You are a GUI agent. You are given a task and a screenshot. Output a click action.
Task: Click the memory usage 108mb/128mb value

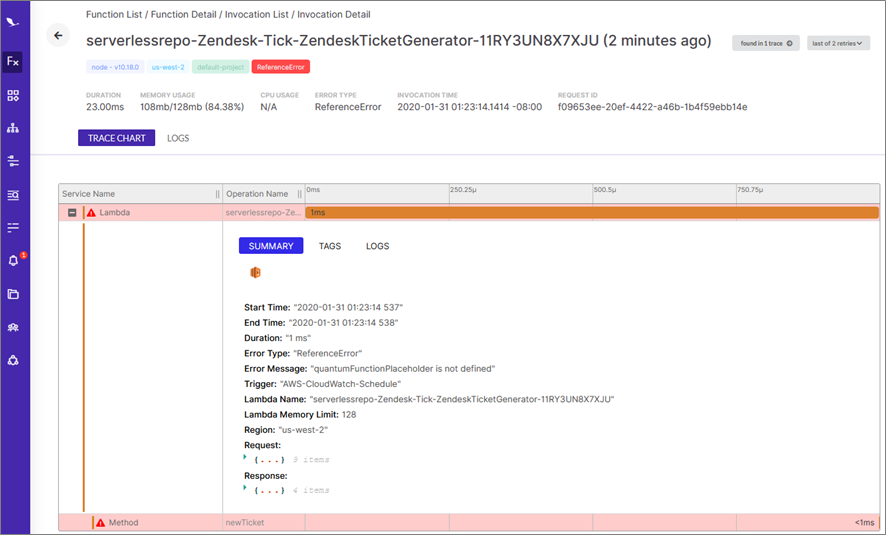point(192,107)
